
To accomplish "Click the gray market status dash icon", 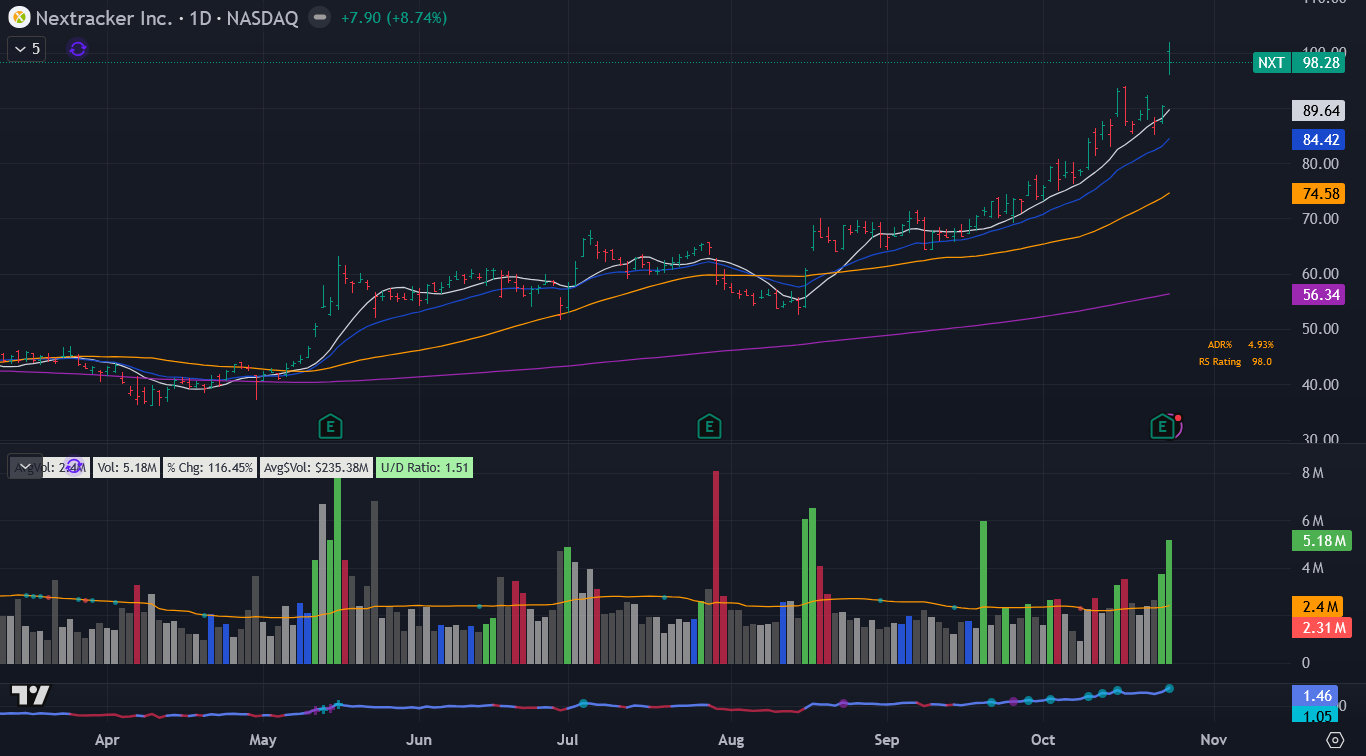I will click(x=319, y=17).
